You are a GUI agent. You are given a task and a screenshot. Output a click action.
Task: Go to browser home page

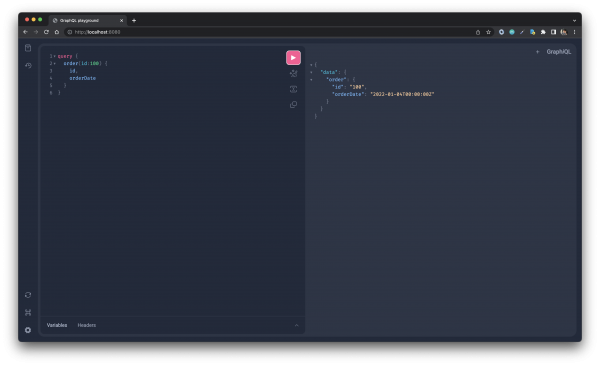57,32
